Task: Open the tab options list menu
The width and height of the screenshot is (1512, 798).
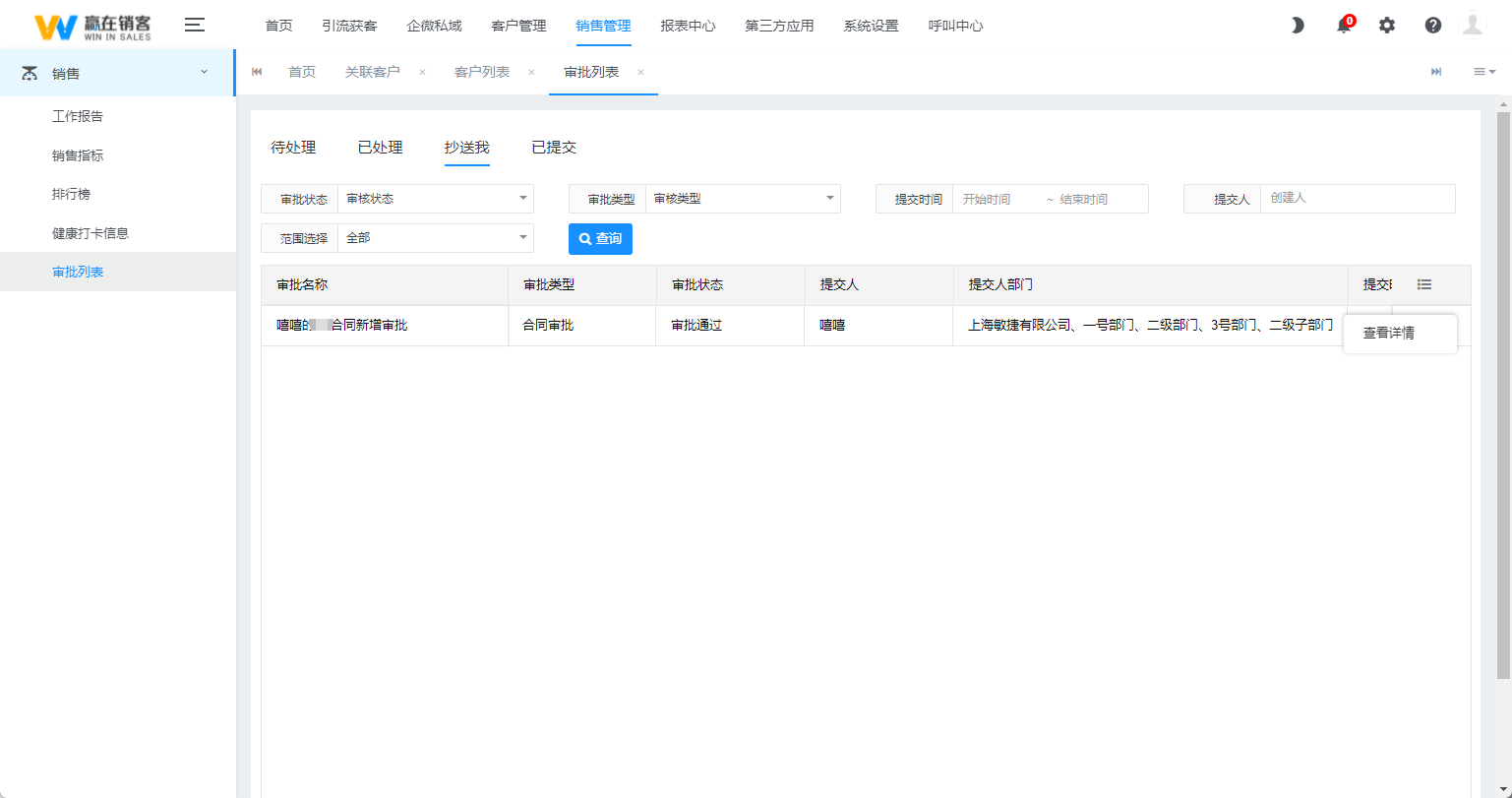Action: click(x=1483, y=72)
